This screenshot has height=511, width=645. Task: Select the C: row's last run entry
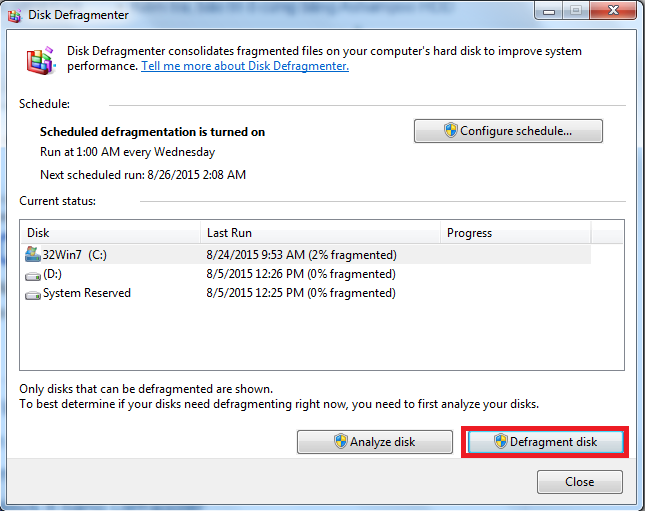(301, 254)
